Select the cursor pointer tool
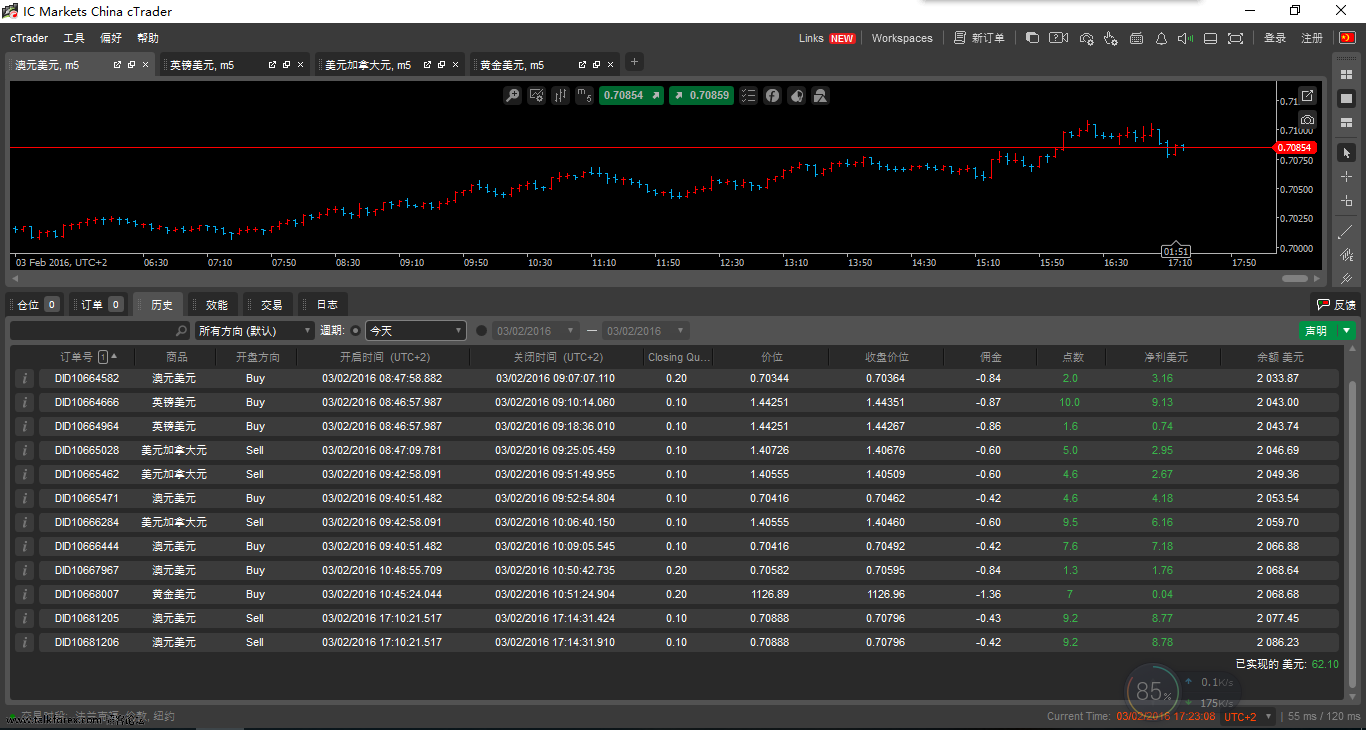This screenshot has height=730, width=1366. 1346,153
